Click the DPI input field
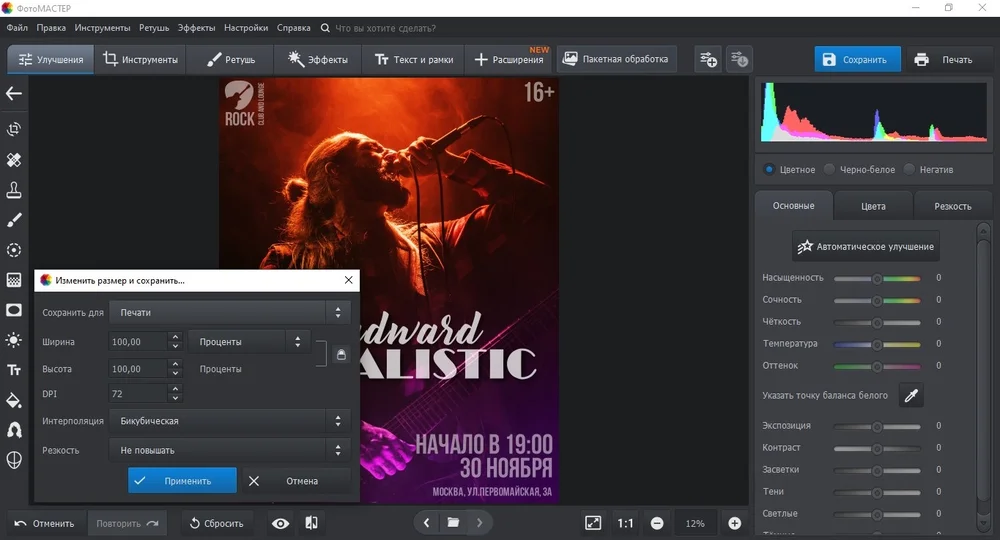 click(x=137, y=394)
